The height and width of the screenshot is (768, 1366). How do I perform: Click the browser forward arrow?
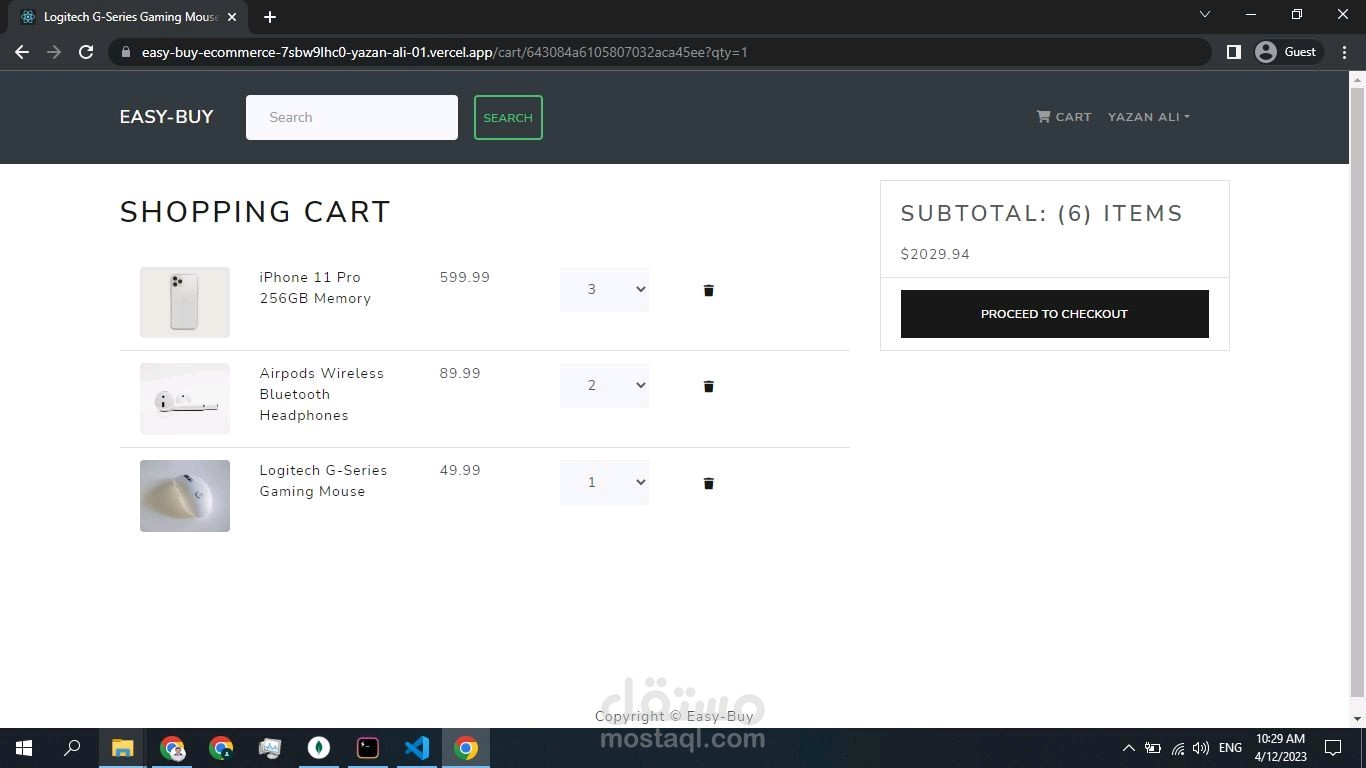point(54,52)
